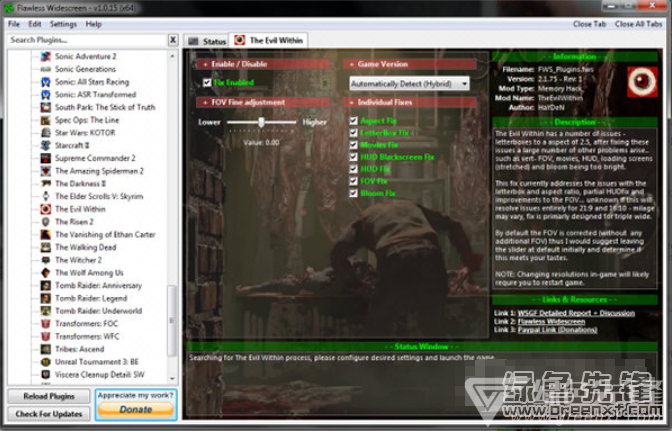Select the Starcraft II icon
This screenshot has width=672, height=431.
point(46,145)
